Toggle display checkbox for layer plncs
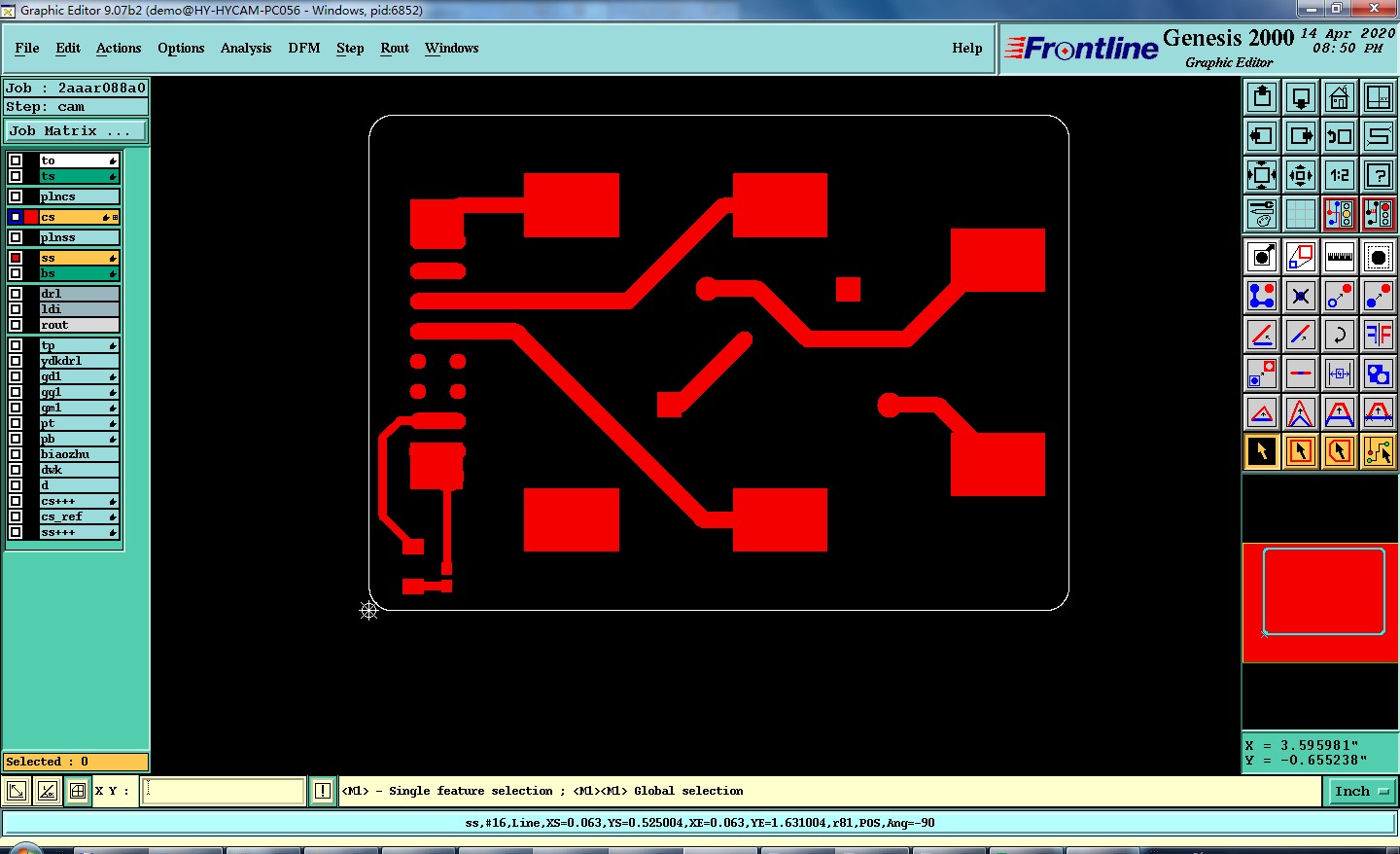This screenshot has width=1400, height=854. click(x=16, y=196)
